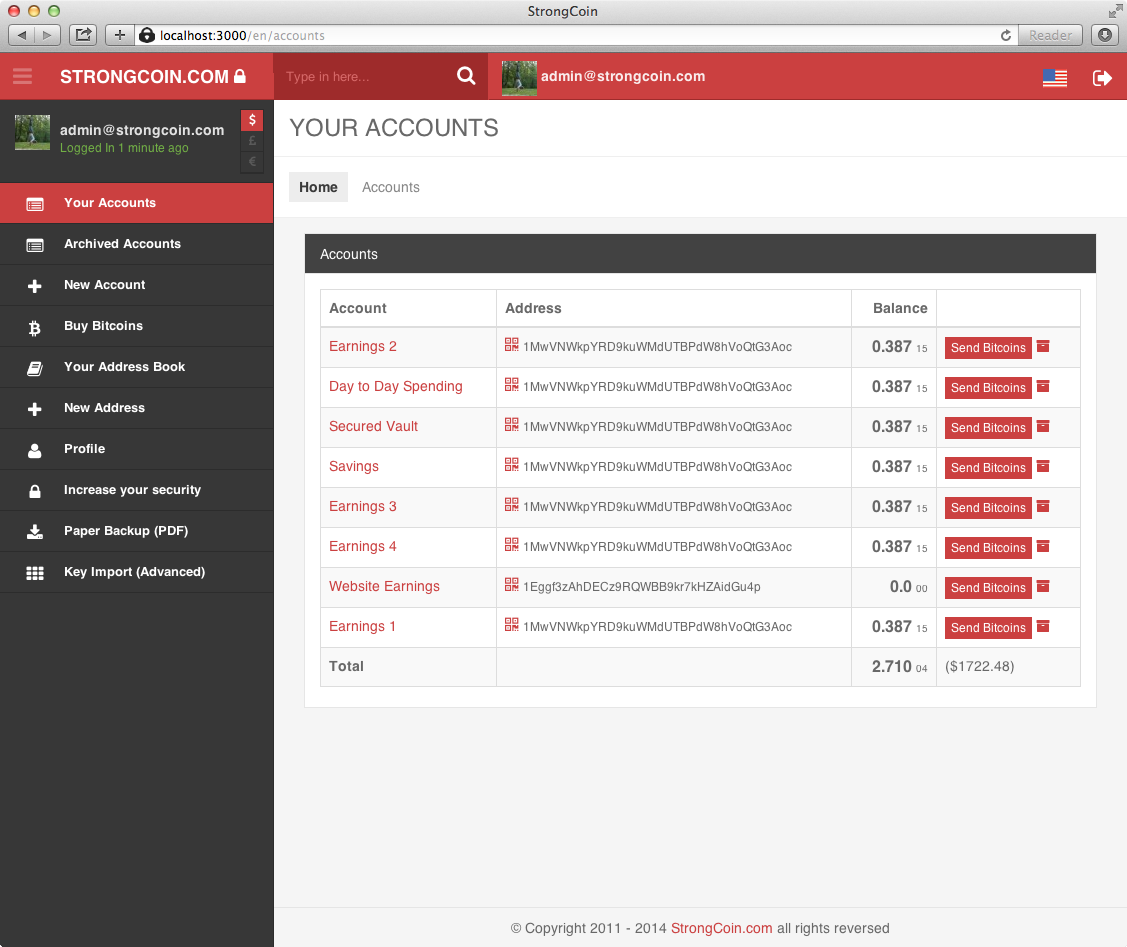Show QR code for Day to Day Spending
Screen dimensions: 1127x947
pos(511,385)
